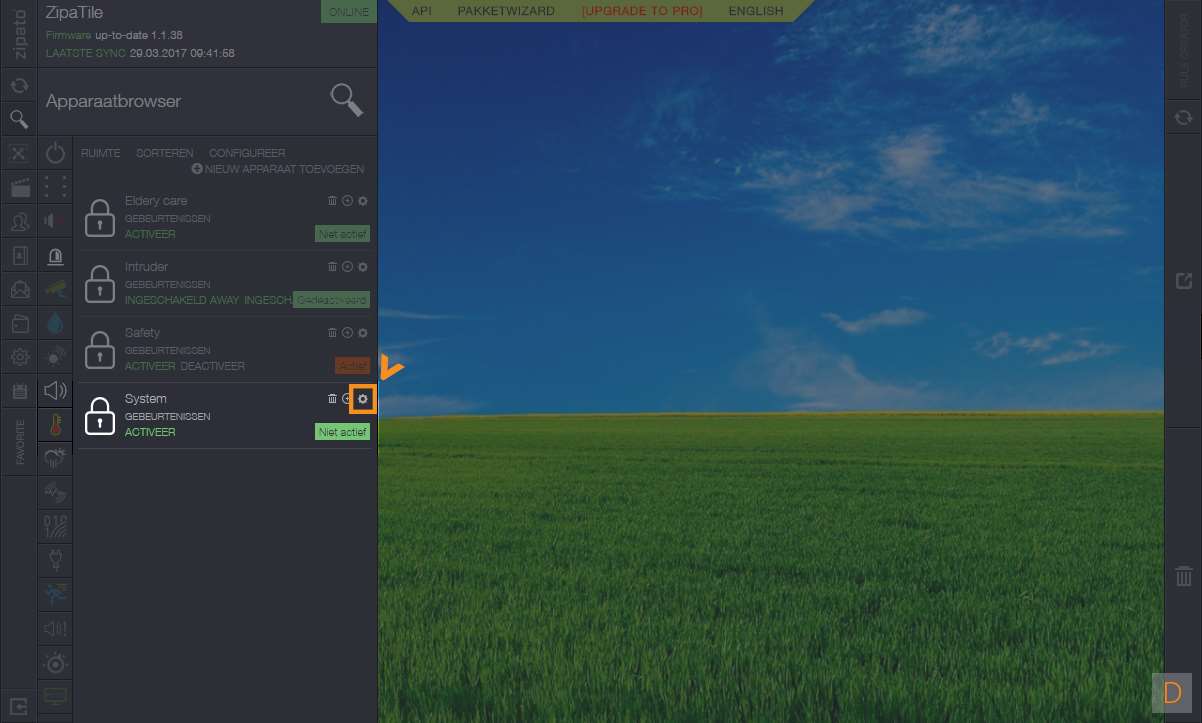
Task: Select the weather cloud category icon
Action: (x=56, y=458)
